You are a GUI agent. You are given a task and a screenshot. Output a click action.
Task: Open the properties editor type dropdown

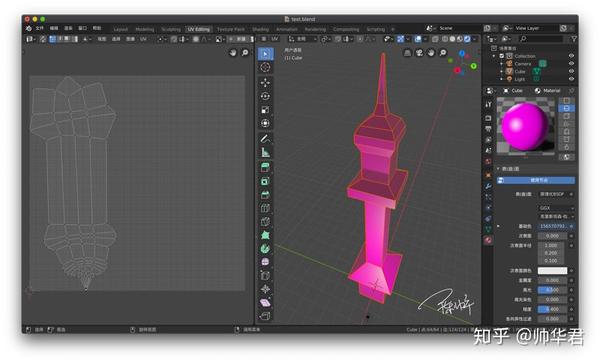[491, 91]
